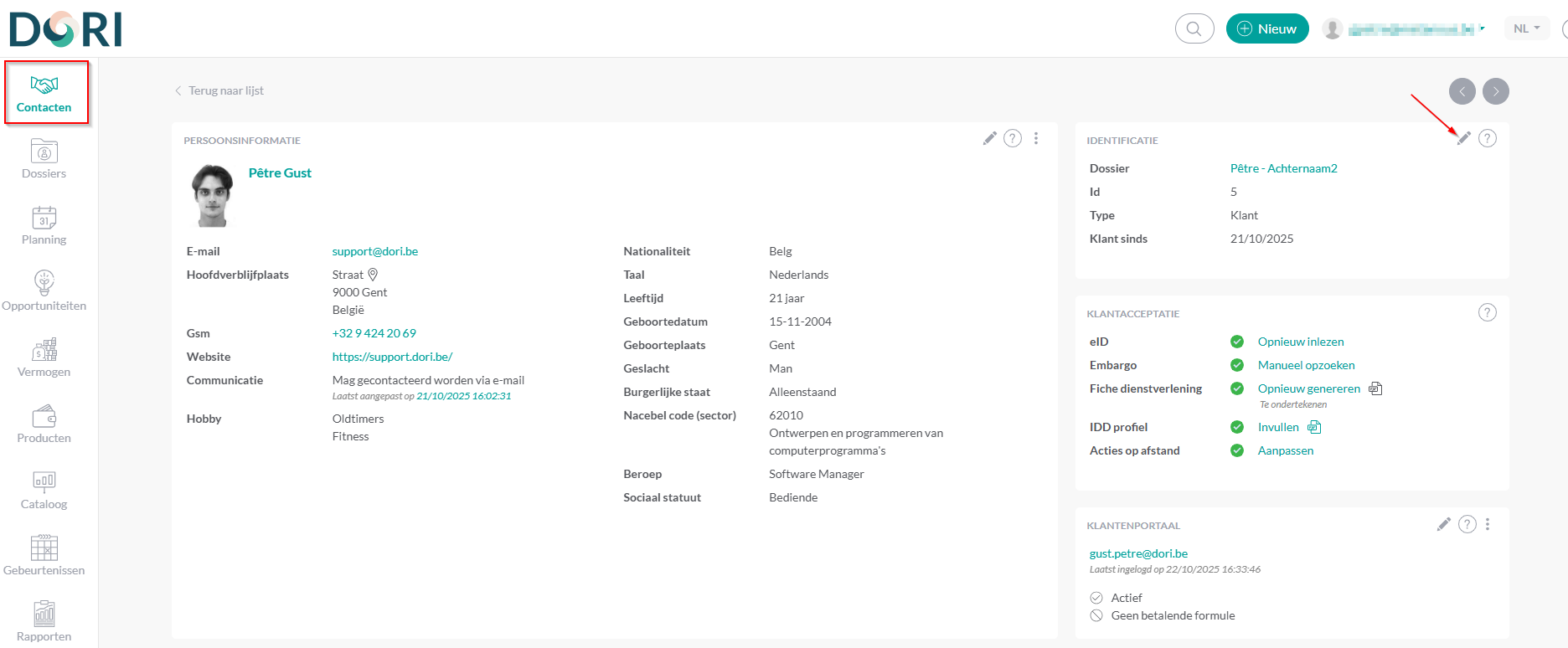Open help for Klantacceptatie panel

1487,312
